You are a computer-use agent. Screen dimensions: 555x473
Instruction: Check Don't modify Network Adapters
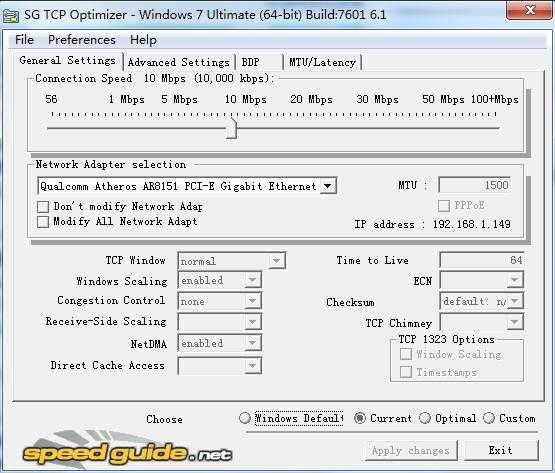pos(43,206)
